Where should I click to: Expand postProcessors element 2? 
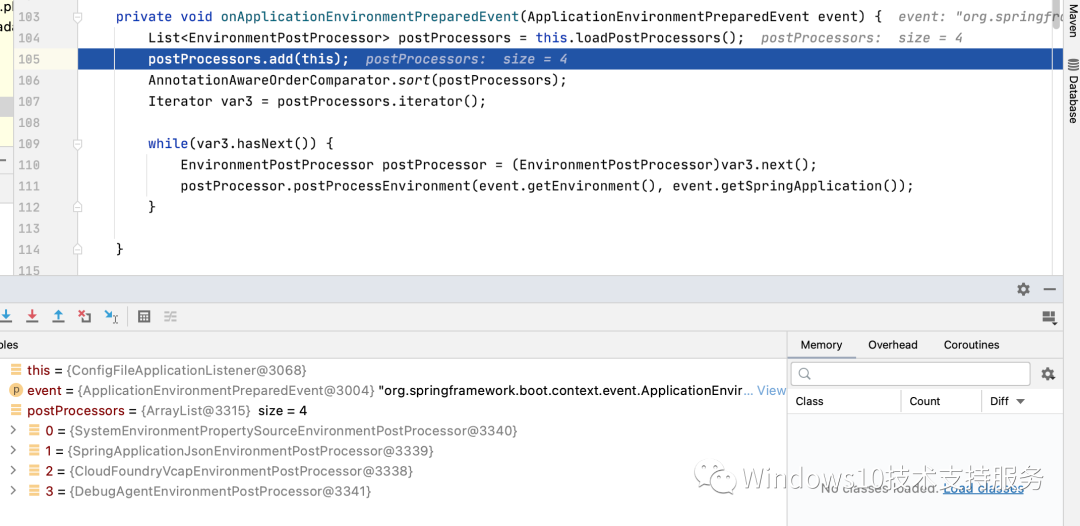[12, 471]
